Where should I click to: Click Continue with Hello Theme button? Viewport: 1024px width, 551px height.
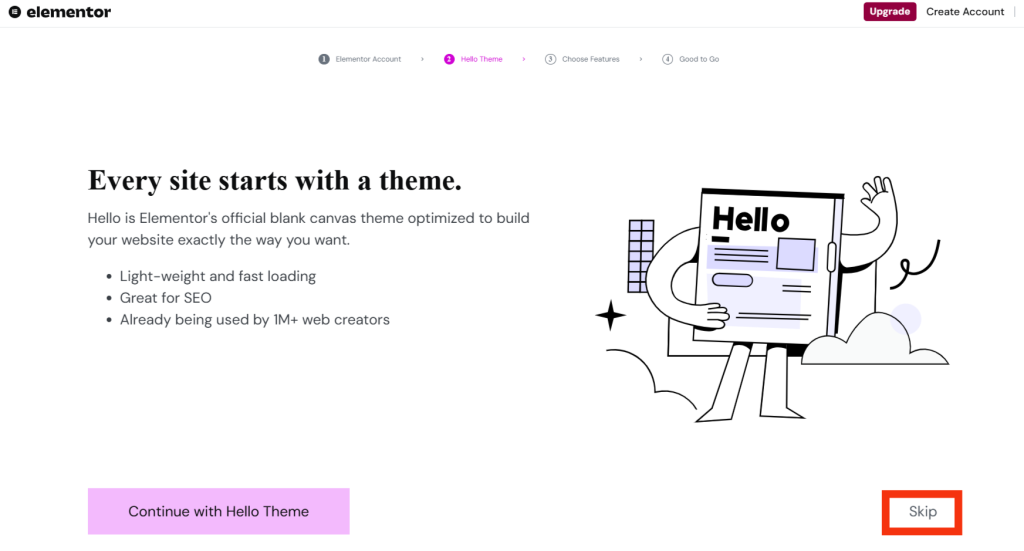tap(218, 511)
